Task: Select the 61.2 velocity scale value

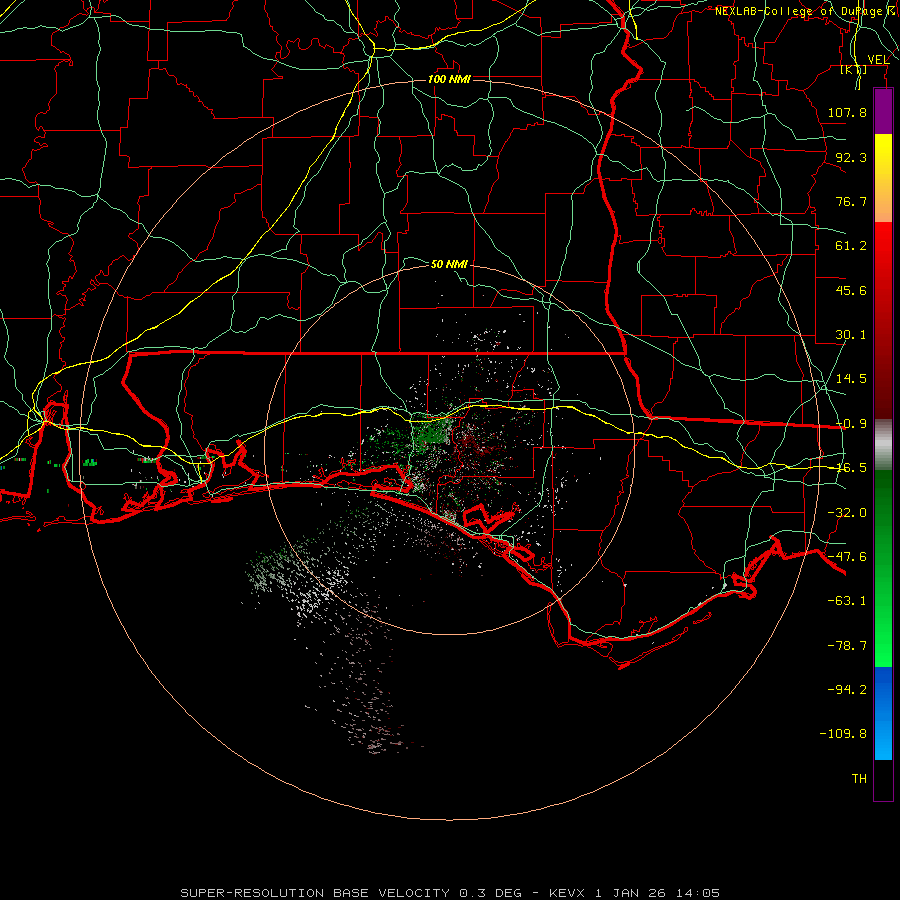Action: click(851, 246)
